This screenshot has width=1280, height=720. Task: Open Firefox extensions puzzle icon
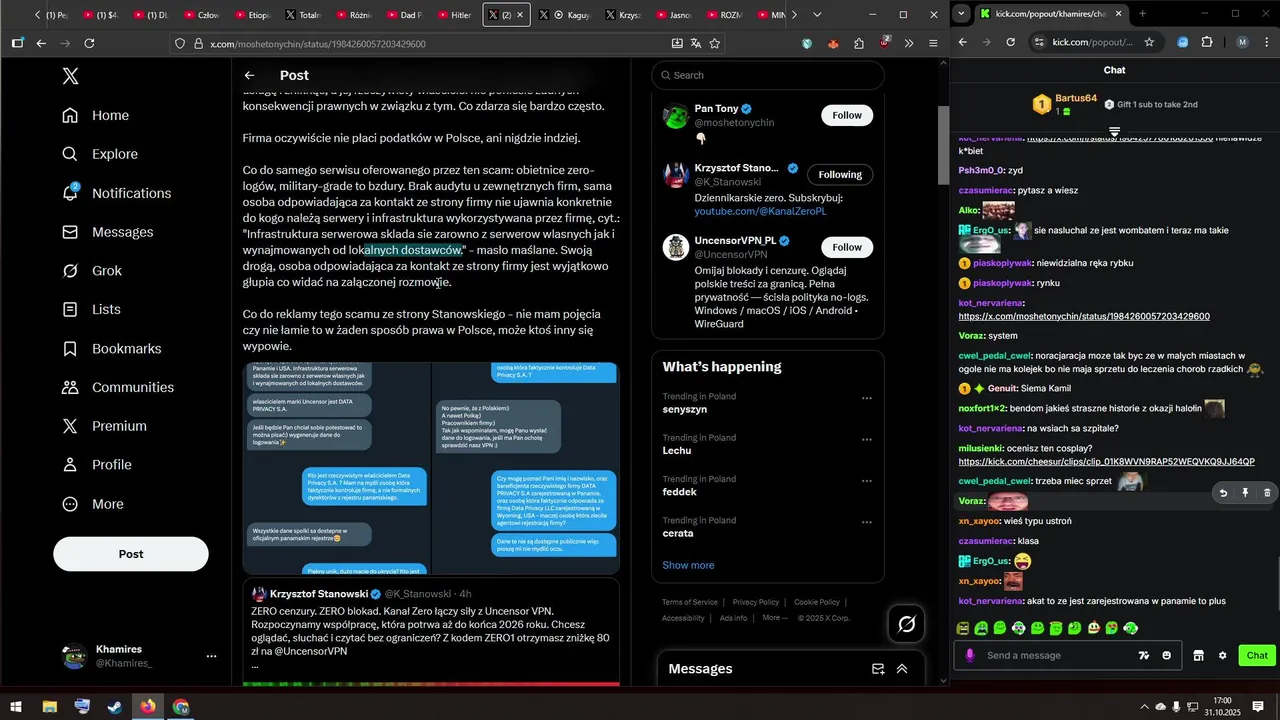click(859, 43)
